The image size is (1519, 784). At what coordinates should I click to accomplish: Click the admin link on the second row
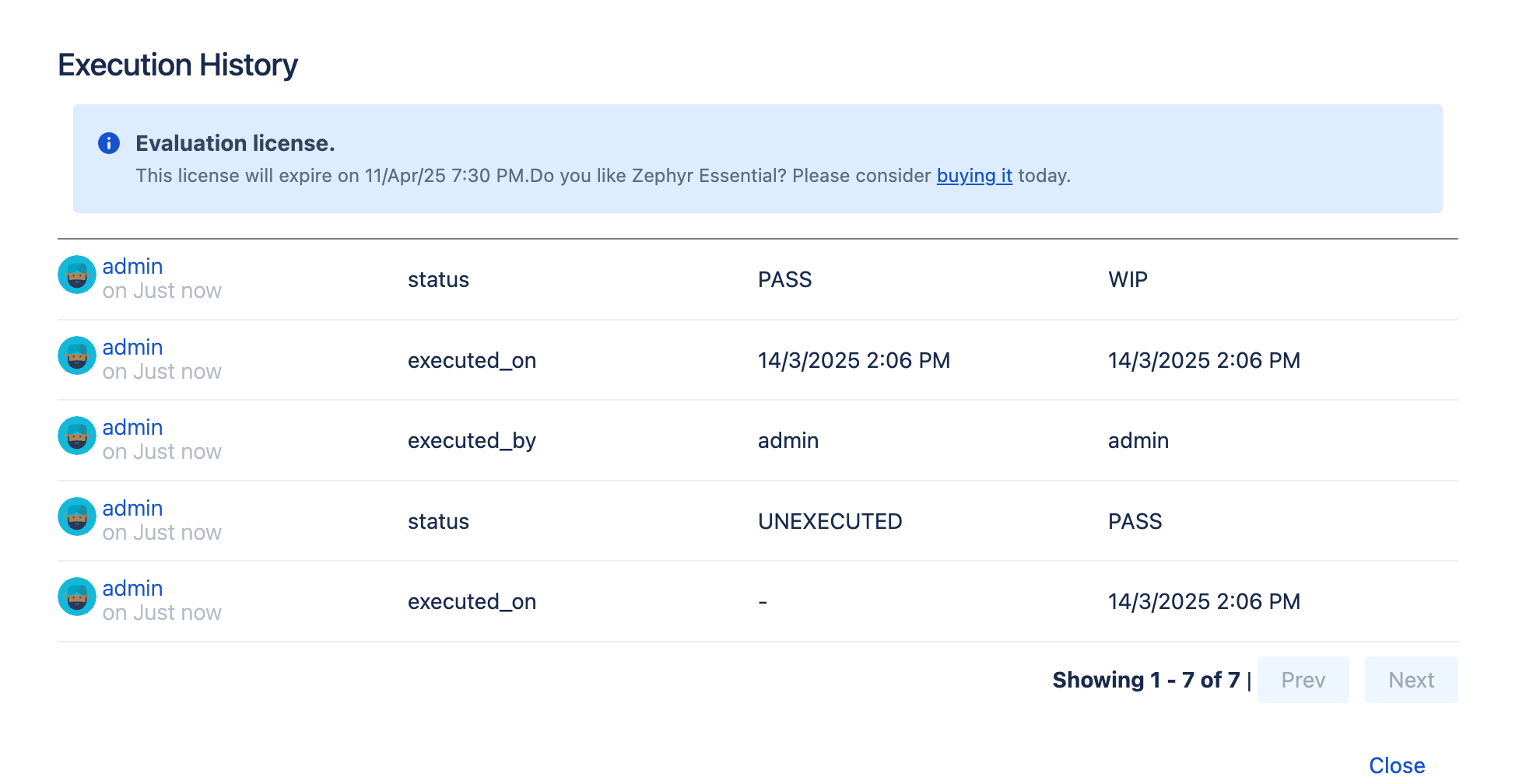point(132,347)
